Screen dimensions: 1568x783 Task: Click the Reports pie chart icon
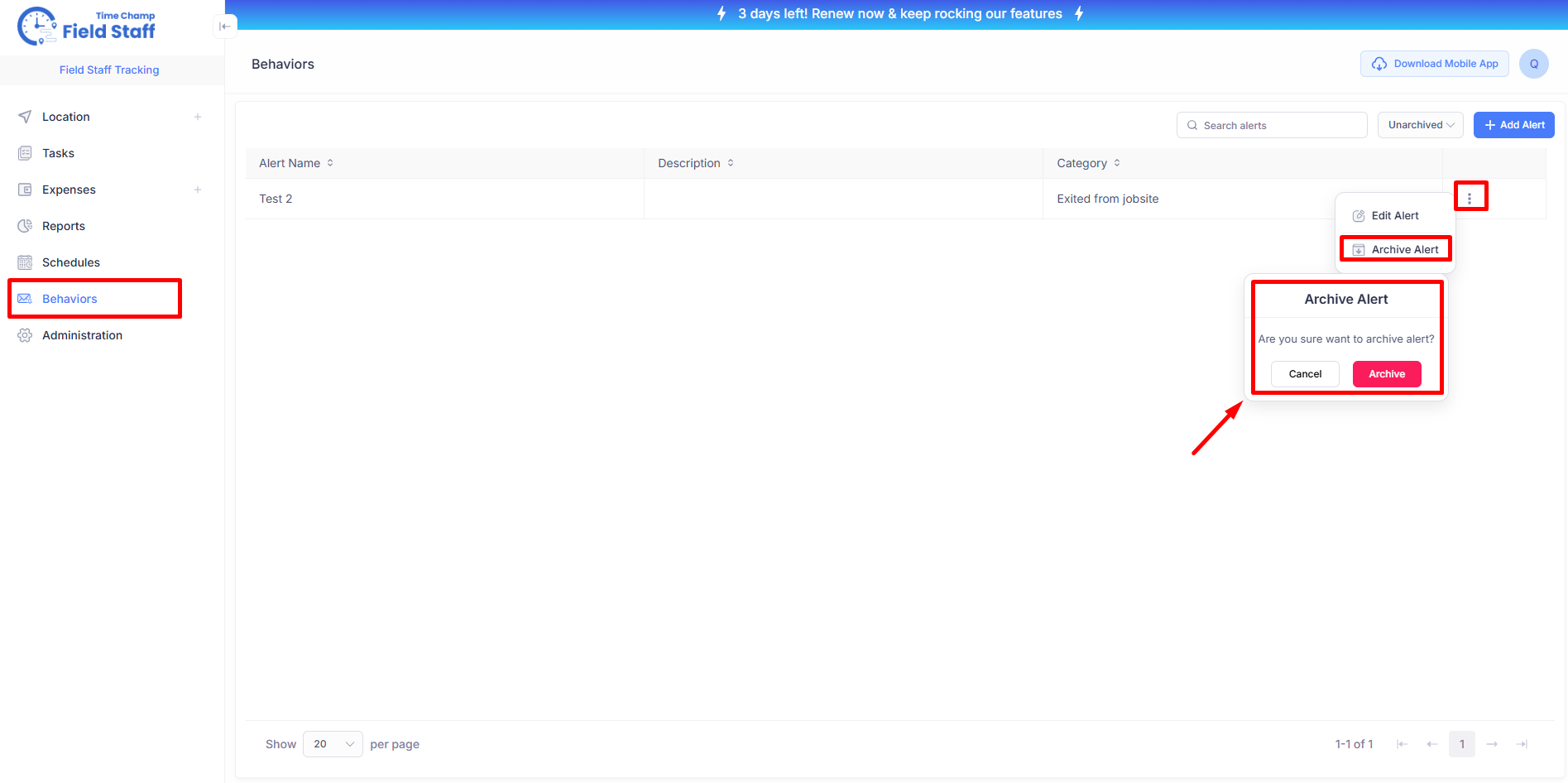point(25,226)
